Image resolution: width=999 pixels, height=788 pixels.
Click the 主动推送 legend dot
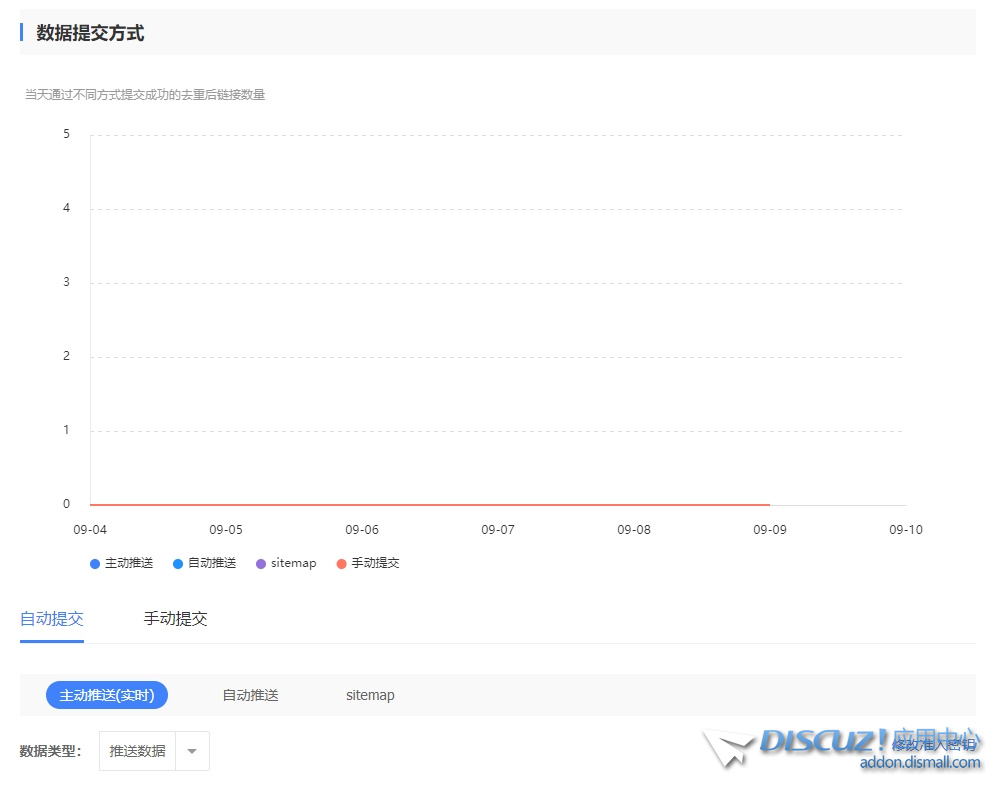[x=95, y=564]
